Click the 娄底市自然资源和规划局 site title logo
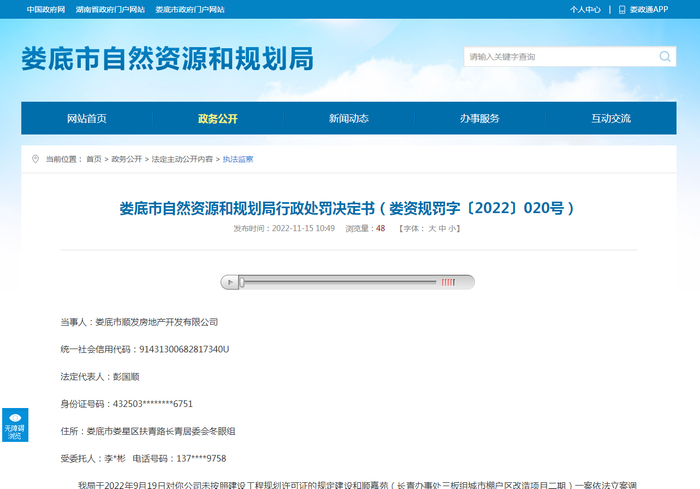 (x=167, y=59)
